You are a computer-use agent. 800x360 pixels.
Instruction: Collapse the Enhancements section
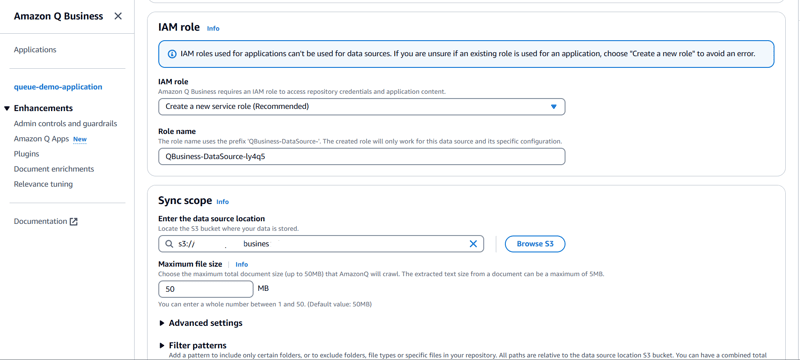point(7,108)
